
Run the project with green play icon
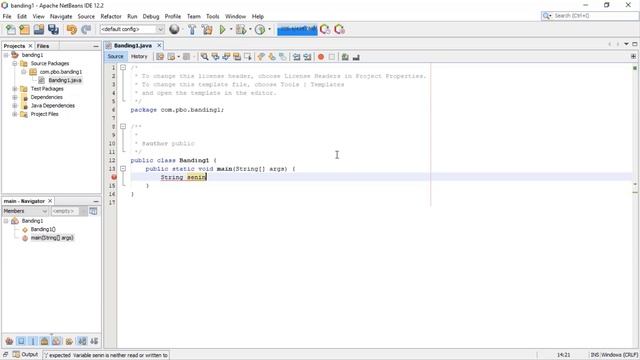pyautogui.click(x=222, y=29)
